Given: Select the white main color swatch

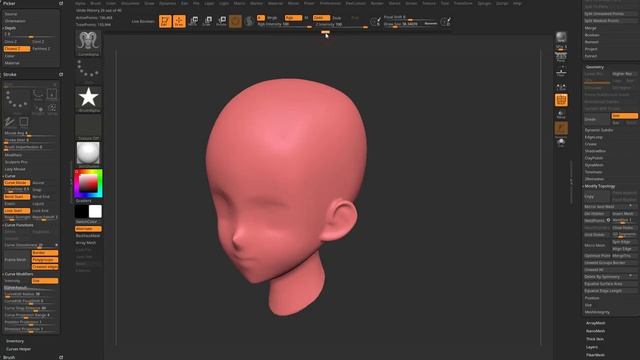Looking at the screenshot, I should [95, 211].
